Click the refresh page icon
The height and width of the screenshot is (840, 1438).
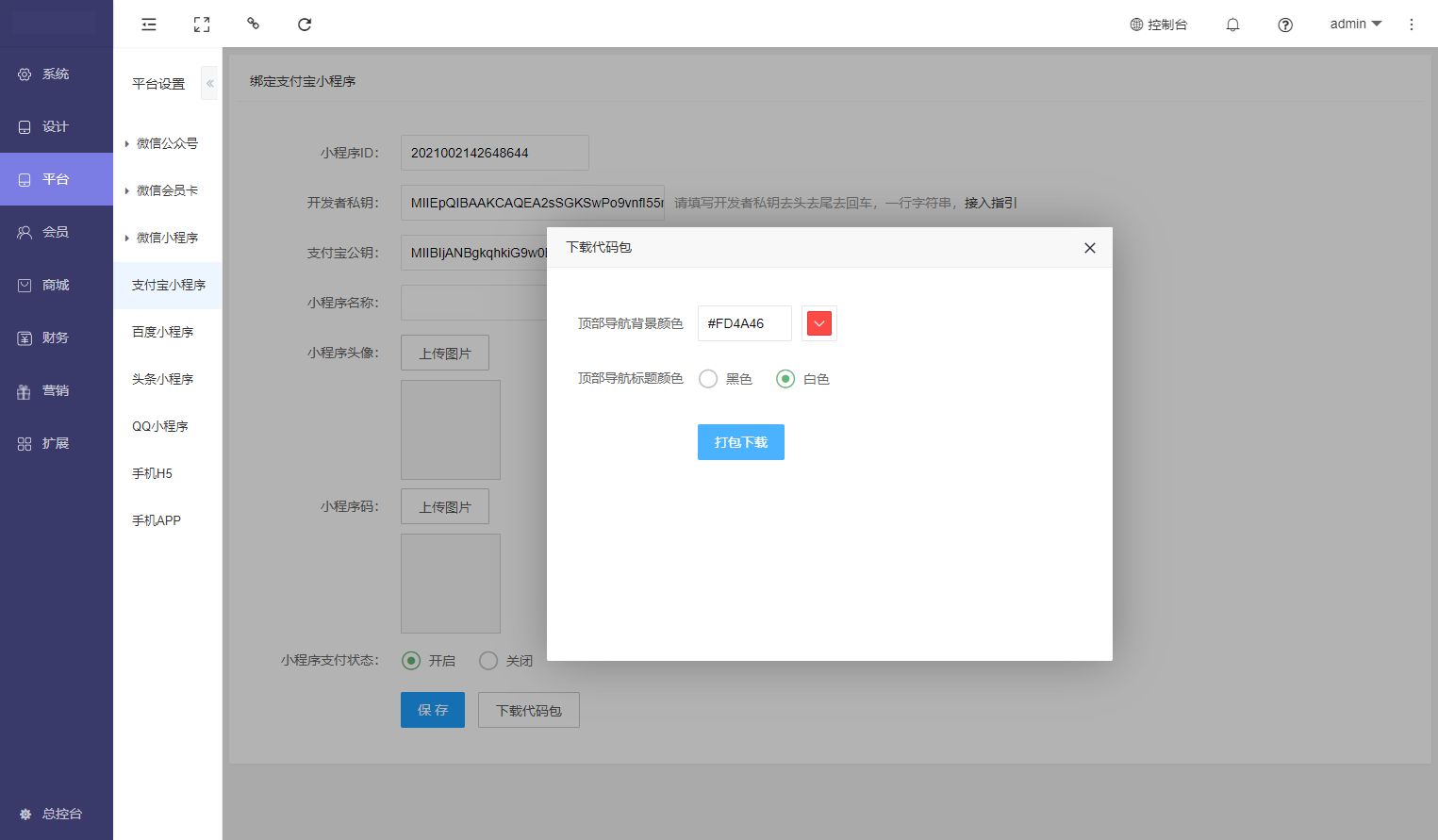pyautogui.click(x=305, y=25)
